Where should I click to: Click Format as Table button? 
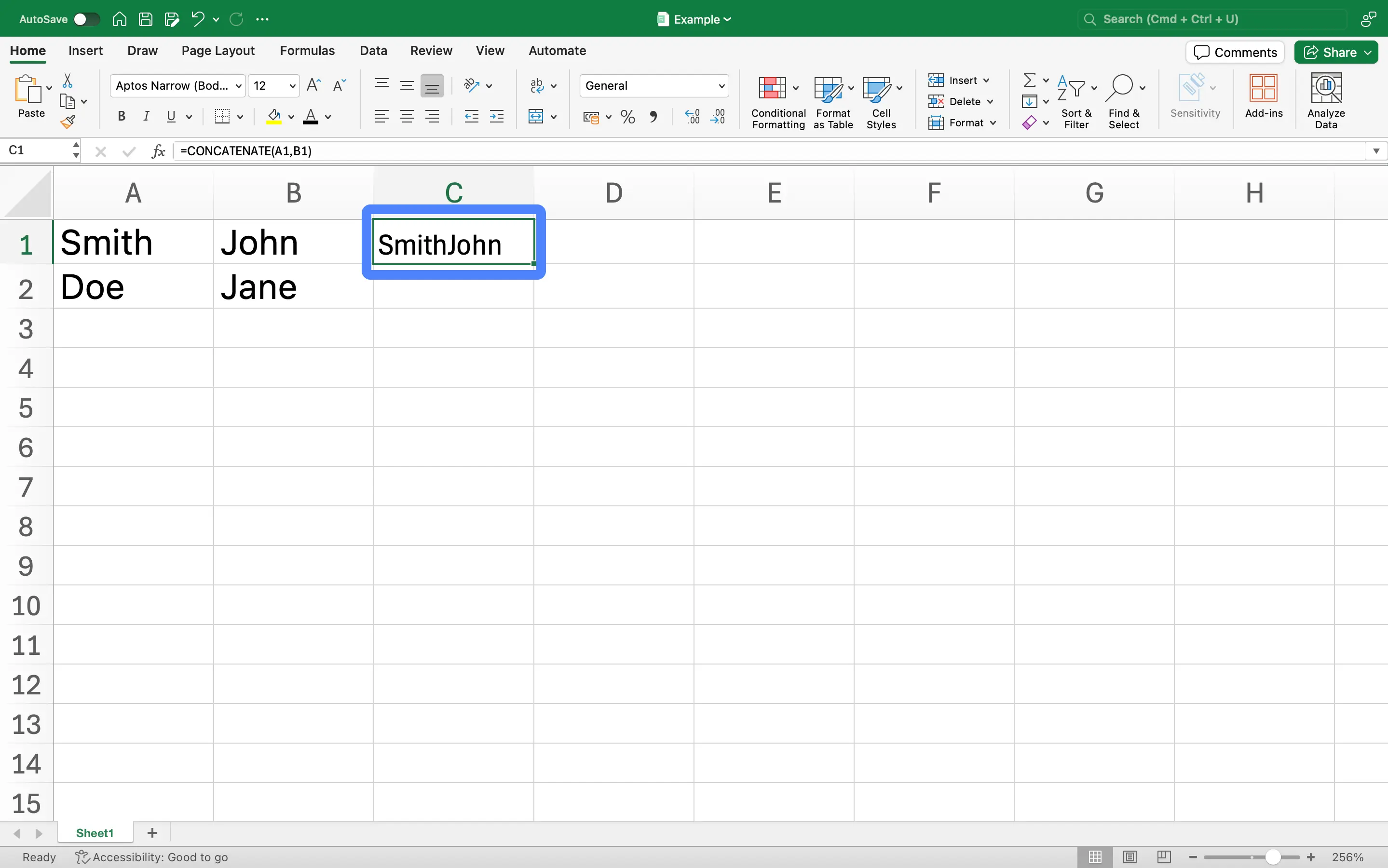(x=833, y=102)
